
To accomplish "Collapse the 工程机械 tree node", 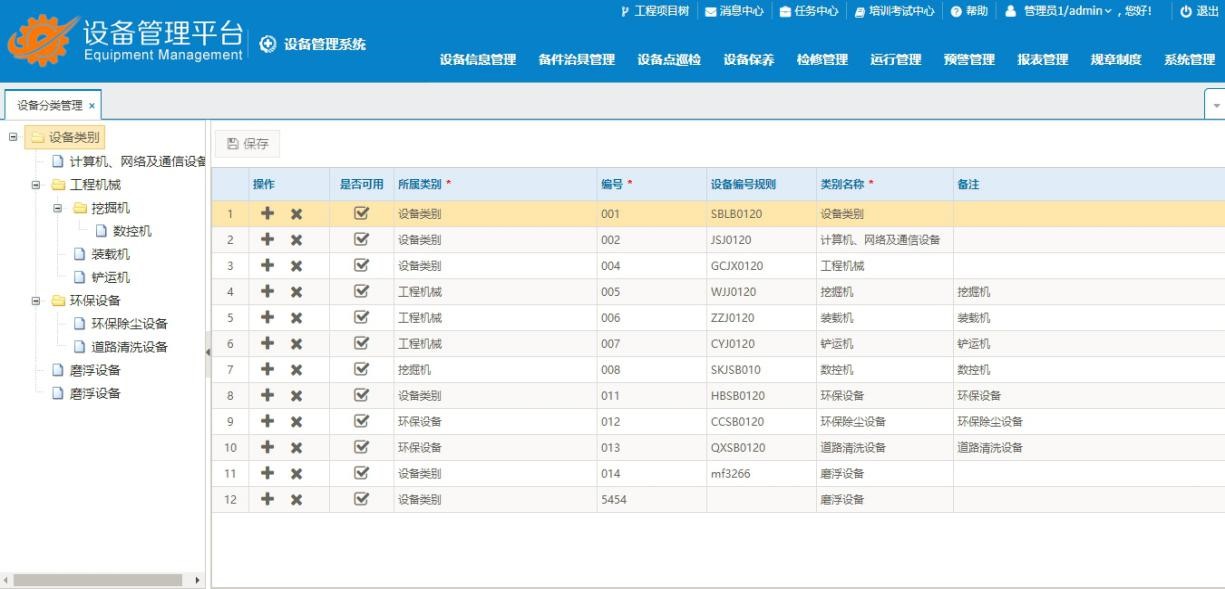I will [36, 186].
